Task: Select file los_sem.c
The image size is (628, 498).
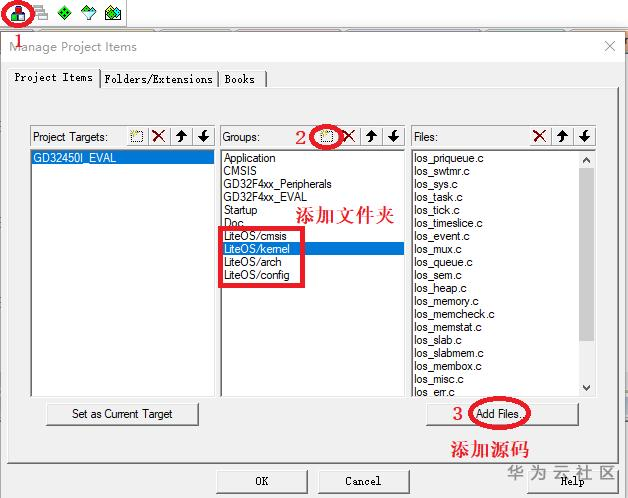Action: point(496,275)
